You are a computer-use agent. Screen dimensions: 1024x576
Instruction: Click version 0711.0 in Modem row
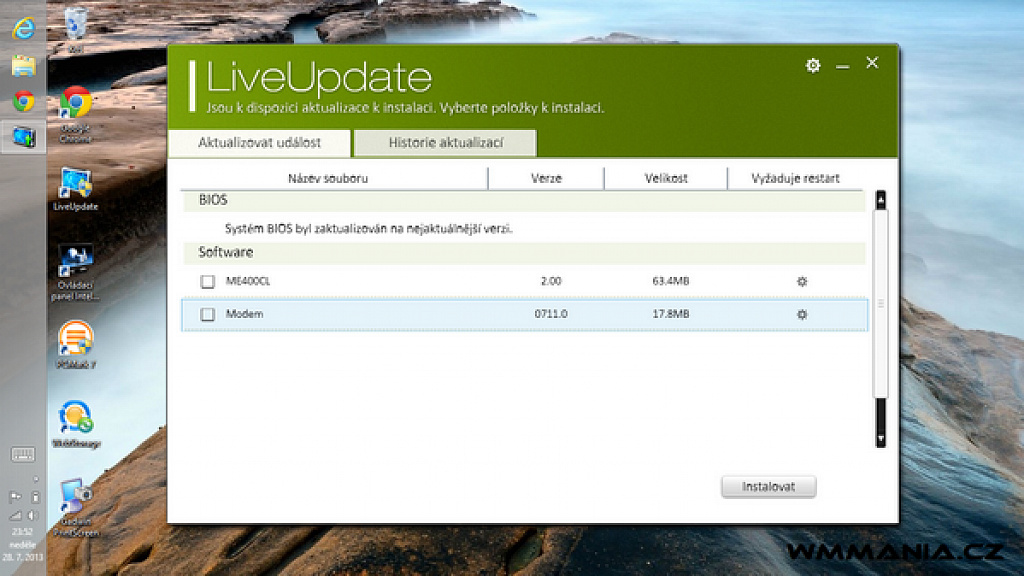point(551,314)
